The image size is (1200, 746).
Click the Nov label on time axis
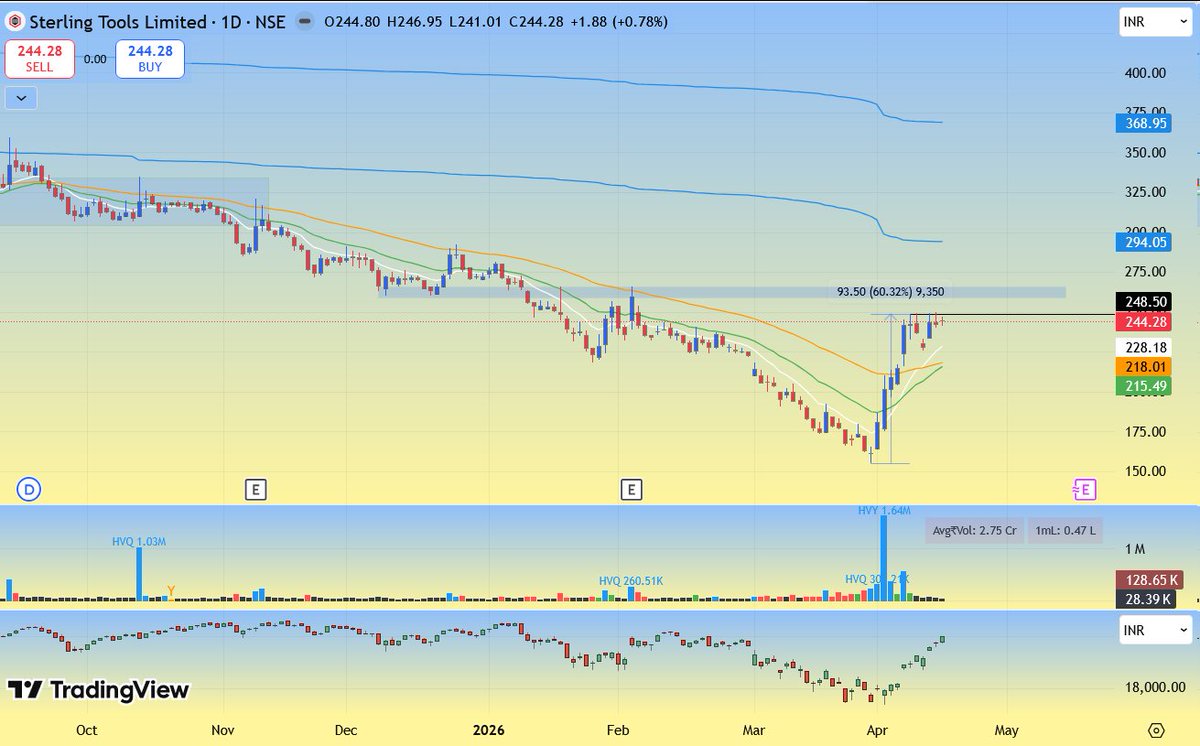click(223, 730)
